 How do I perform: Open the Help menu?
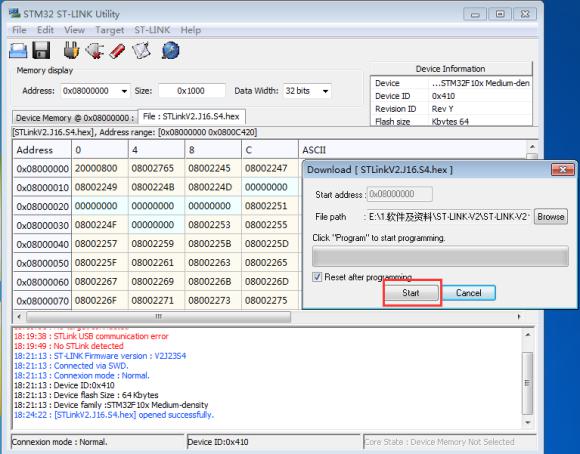pyautogui.click(x=190, y=30)
